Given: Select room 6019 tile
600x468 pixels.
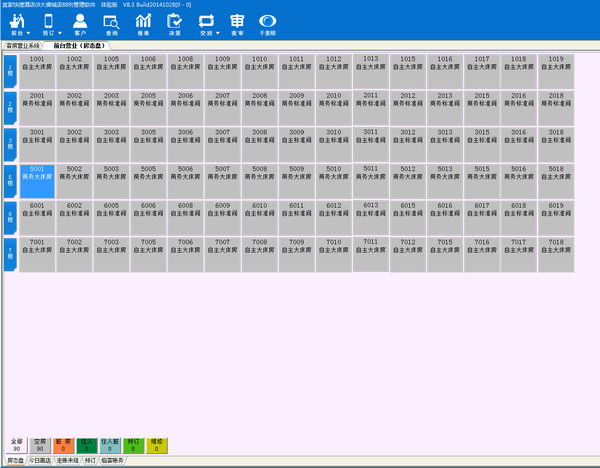Looking at the screenshot, I should coord(556,218).
